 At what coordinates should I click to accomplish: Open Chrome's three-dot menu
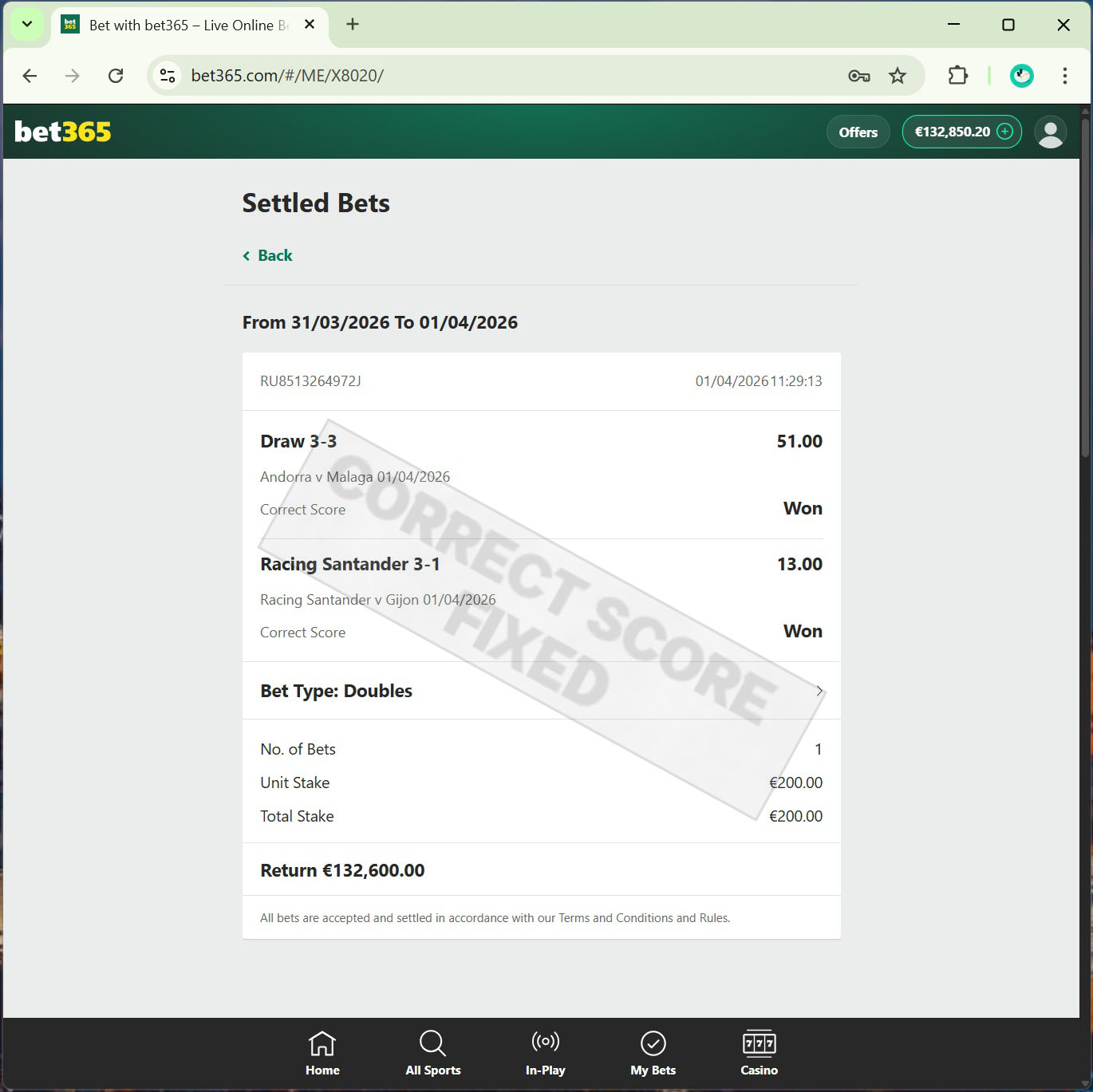1064,75
